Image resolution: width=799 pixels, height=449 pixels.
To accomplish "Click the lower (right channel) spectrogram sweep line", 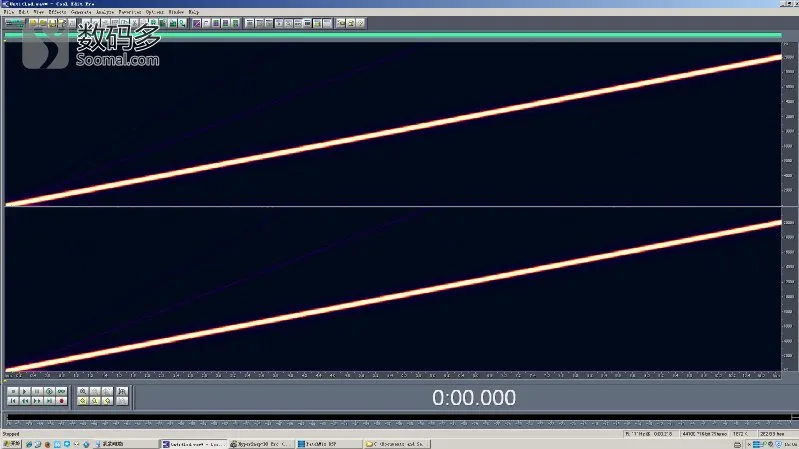I will (x=392, y=297).
